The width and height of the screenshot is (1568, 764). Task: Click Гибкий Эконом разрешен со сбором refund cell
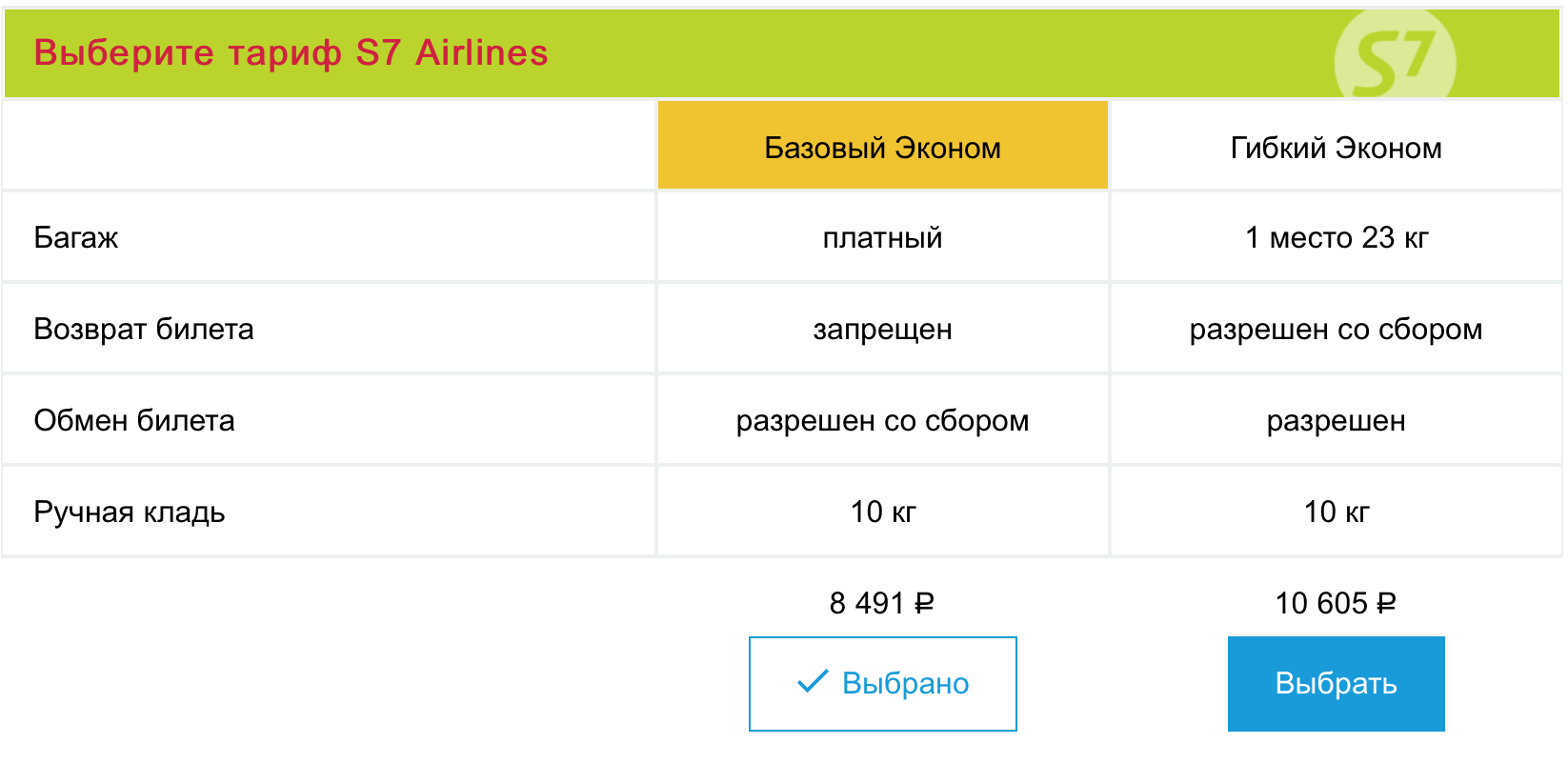[x=1336, y=329]
